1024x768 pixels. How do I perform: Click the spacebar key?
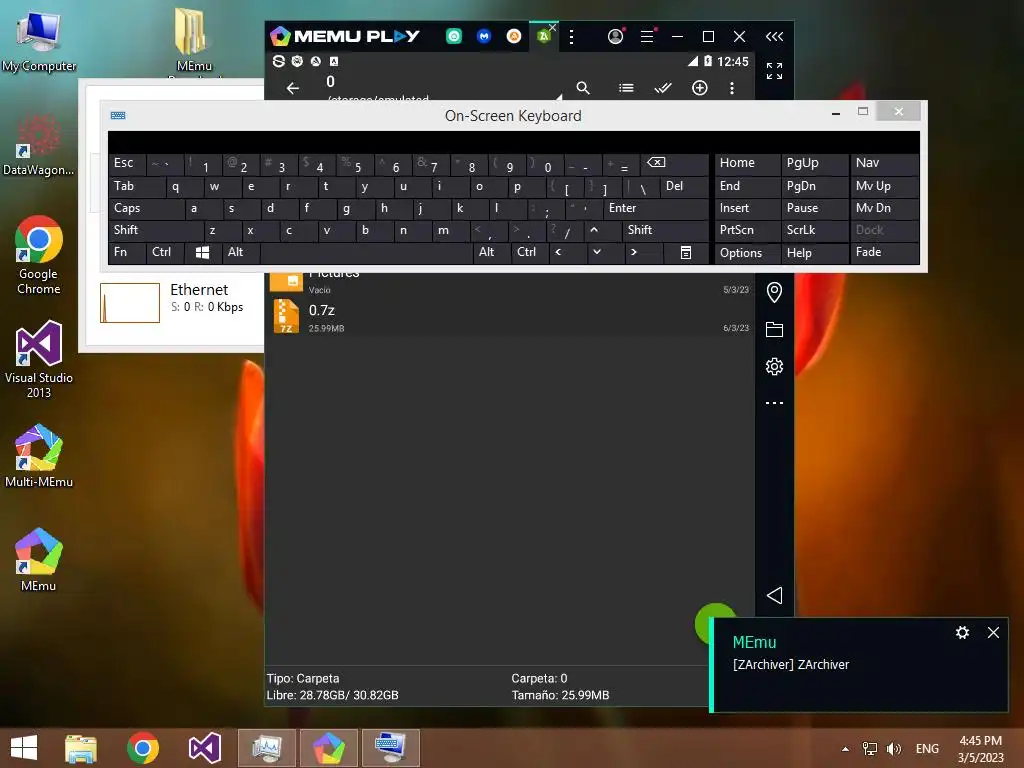point(366,252)
